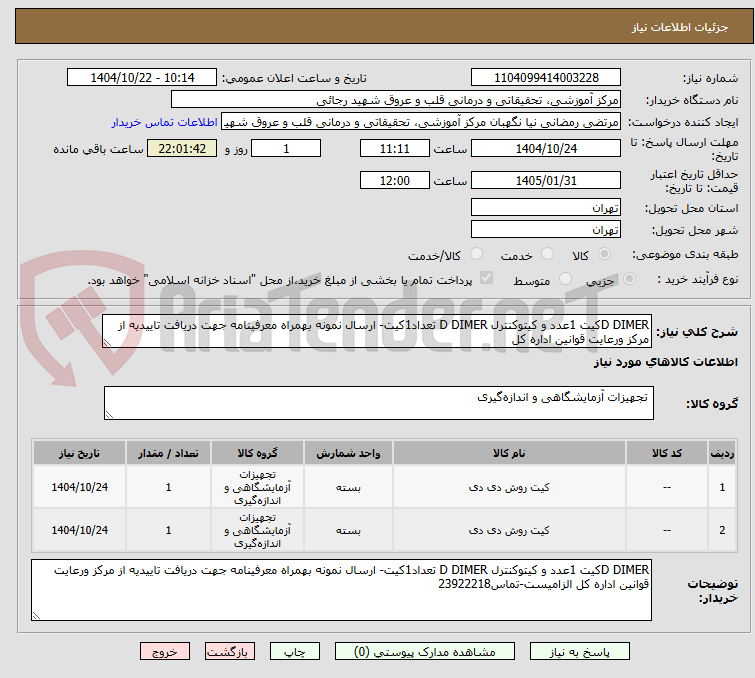Click the تاریخ نیاز column header

(79, 453)
